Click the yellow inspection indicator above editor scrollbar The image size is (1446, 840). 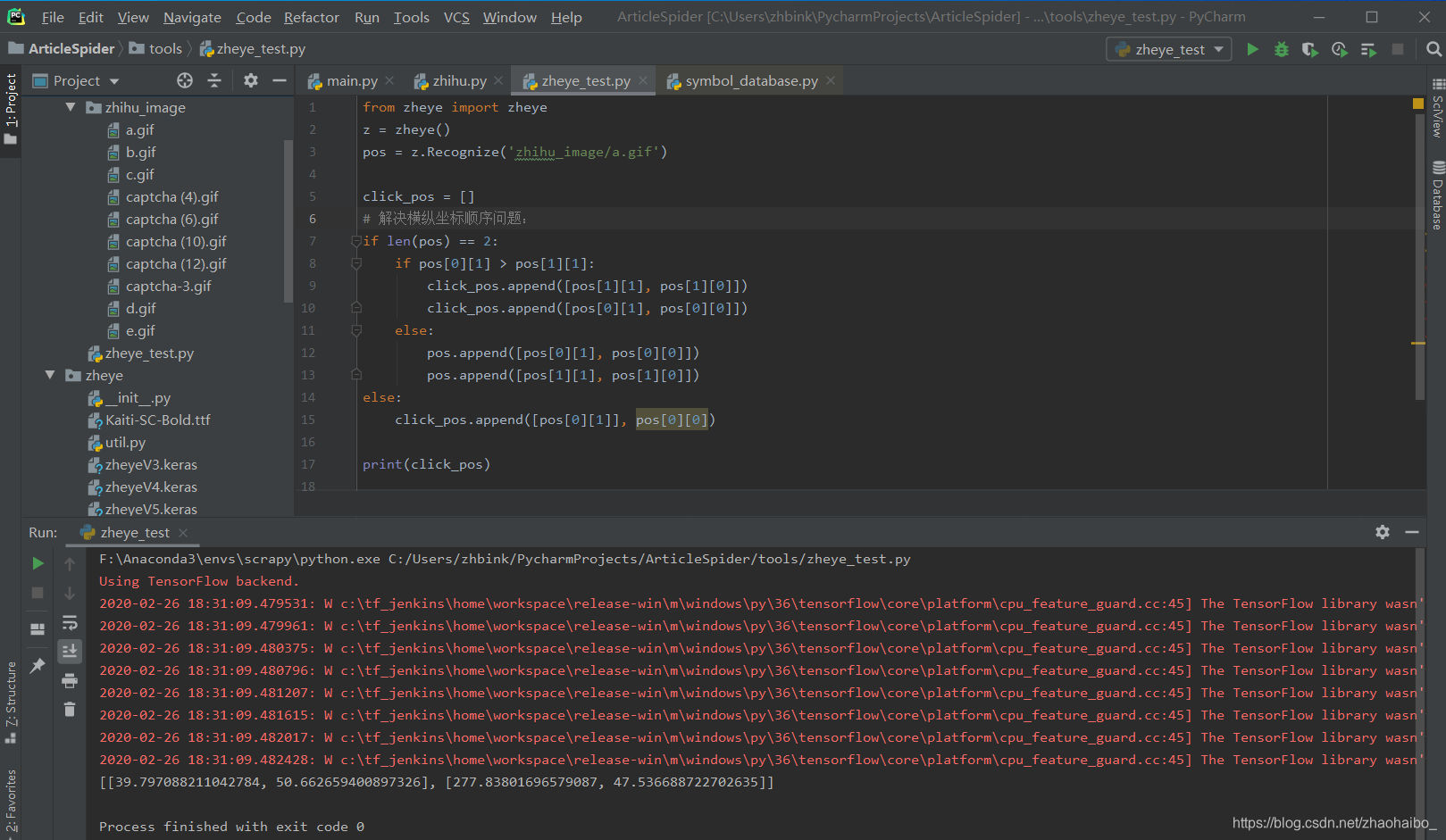1418,104
